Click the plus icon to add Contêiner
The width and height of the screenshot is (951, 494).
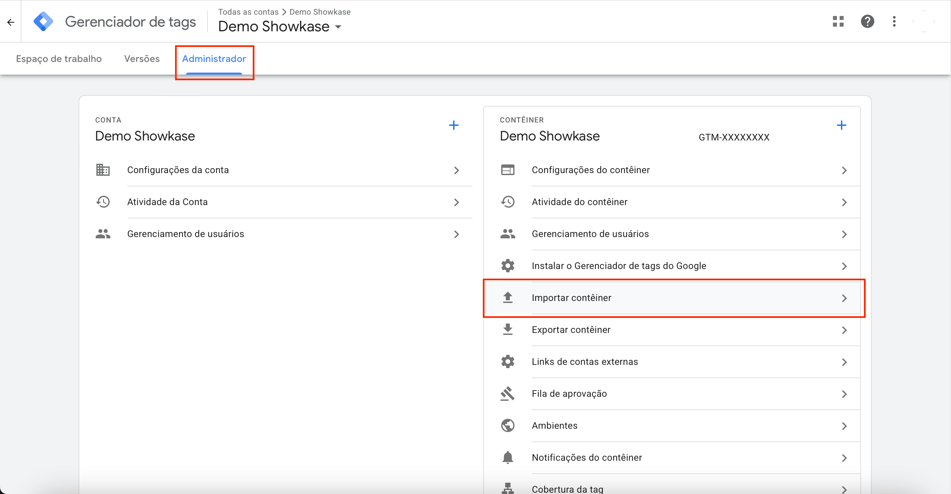click(841, 125)
